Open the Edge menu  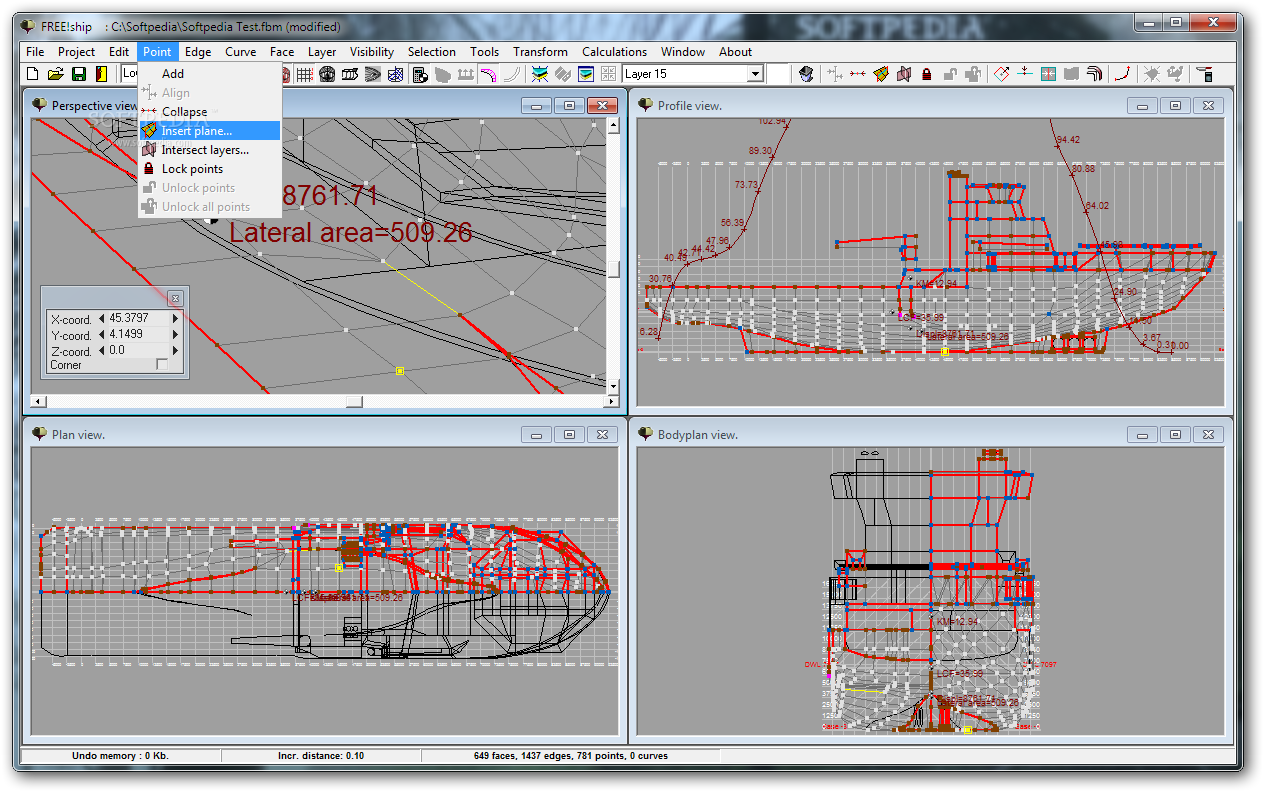pos(198,52)
